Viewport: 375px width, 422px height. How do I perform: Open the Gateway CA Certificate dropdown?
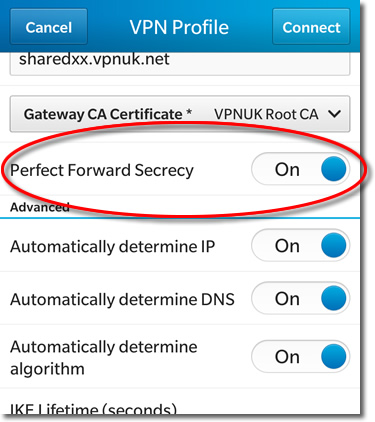click(180, 114)
